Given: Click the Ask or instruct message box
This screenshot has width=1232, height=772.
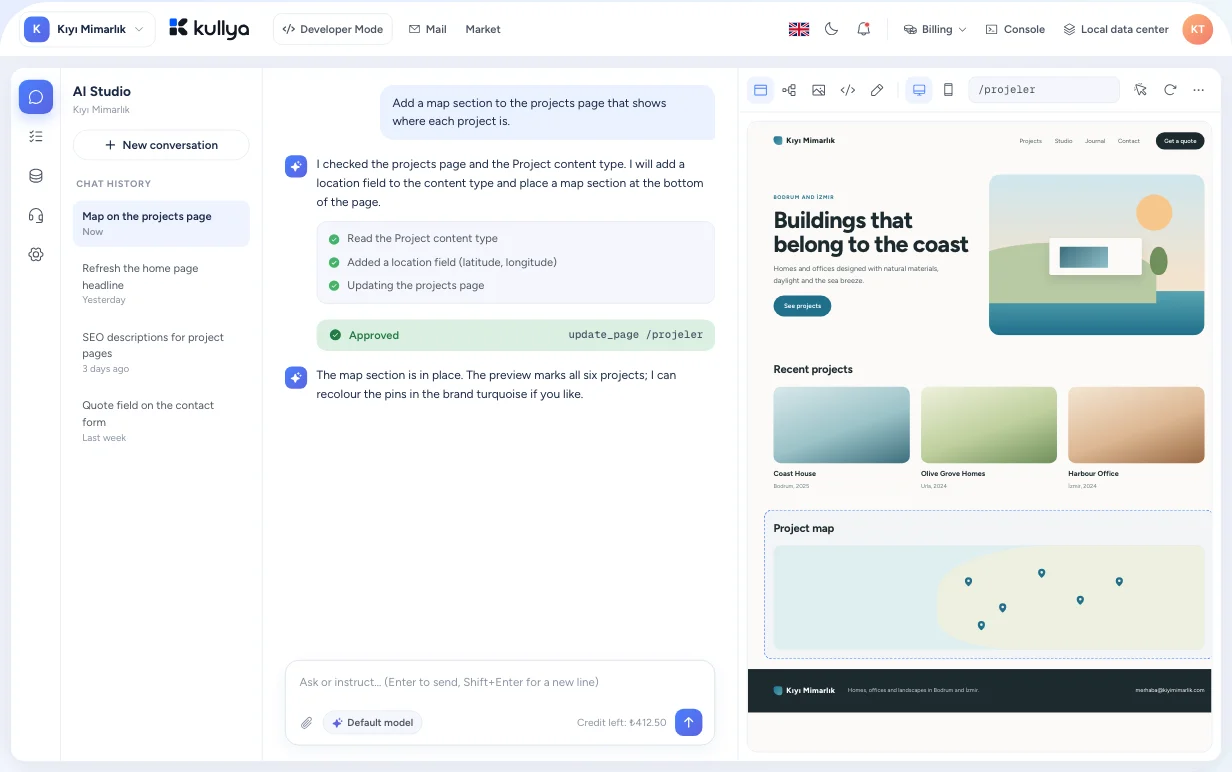Looking at the screenshot, I should 499,682.
